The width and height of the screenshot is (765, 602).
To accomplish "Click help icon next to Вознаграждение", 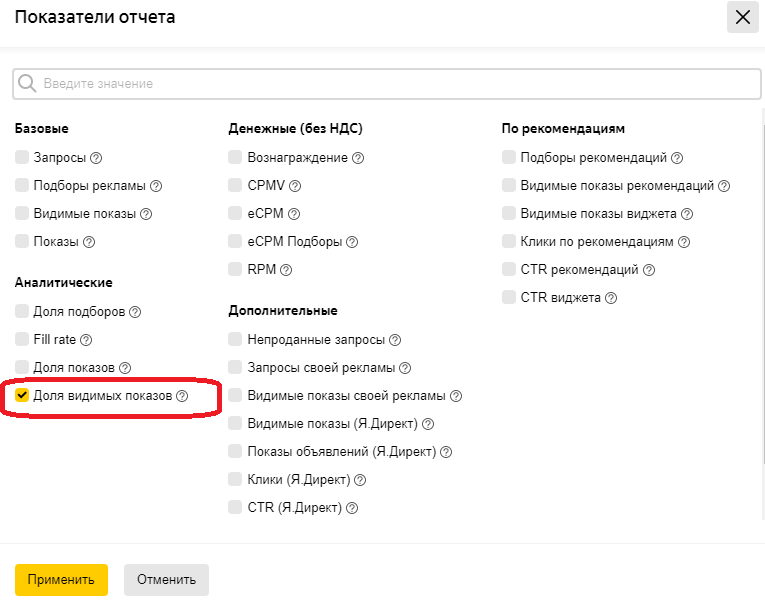I will click(358, 158).
